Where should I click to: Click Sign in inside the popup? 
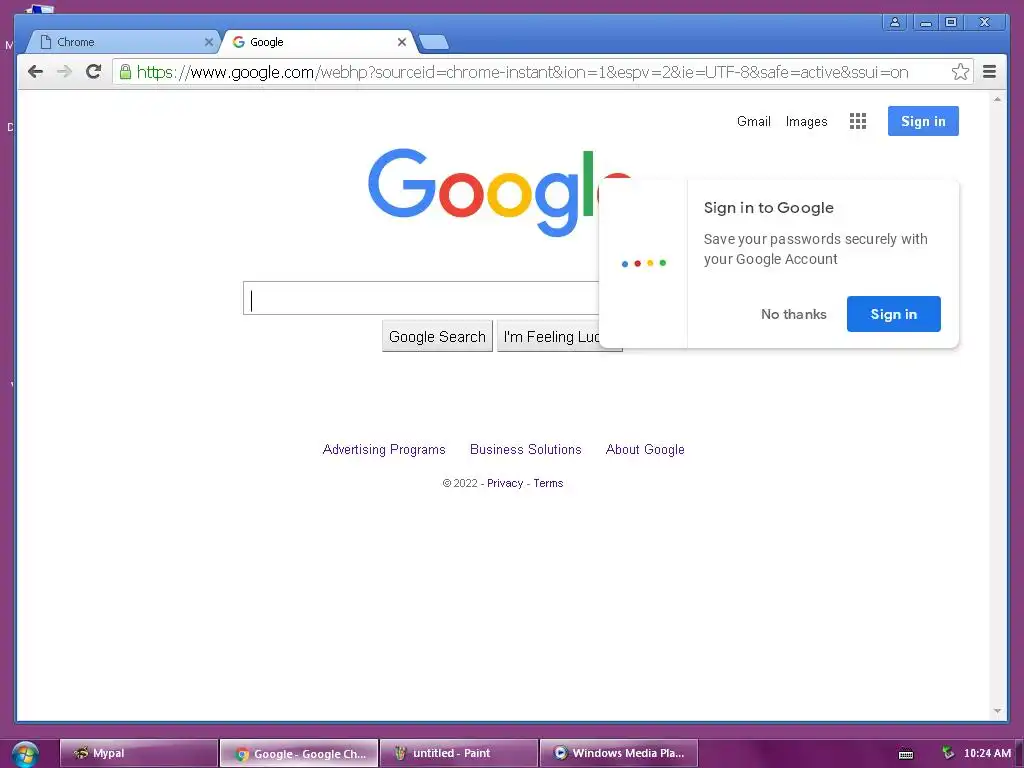(893, 314)
